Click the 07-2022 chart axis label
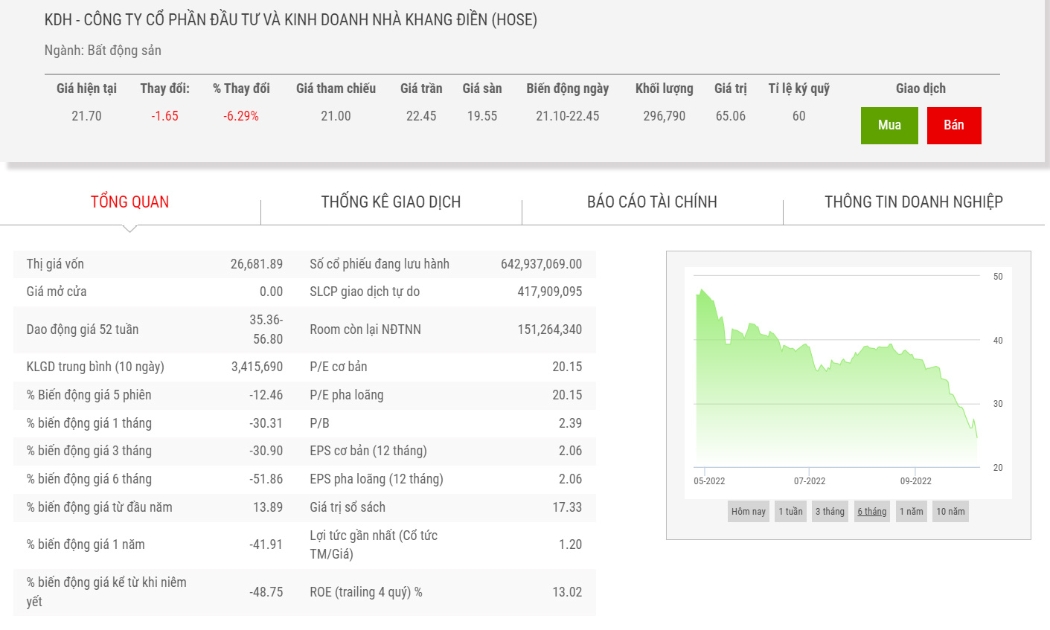 coord(810,481)
